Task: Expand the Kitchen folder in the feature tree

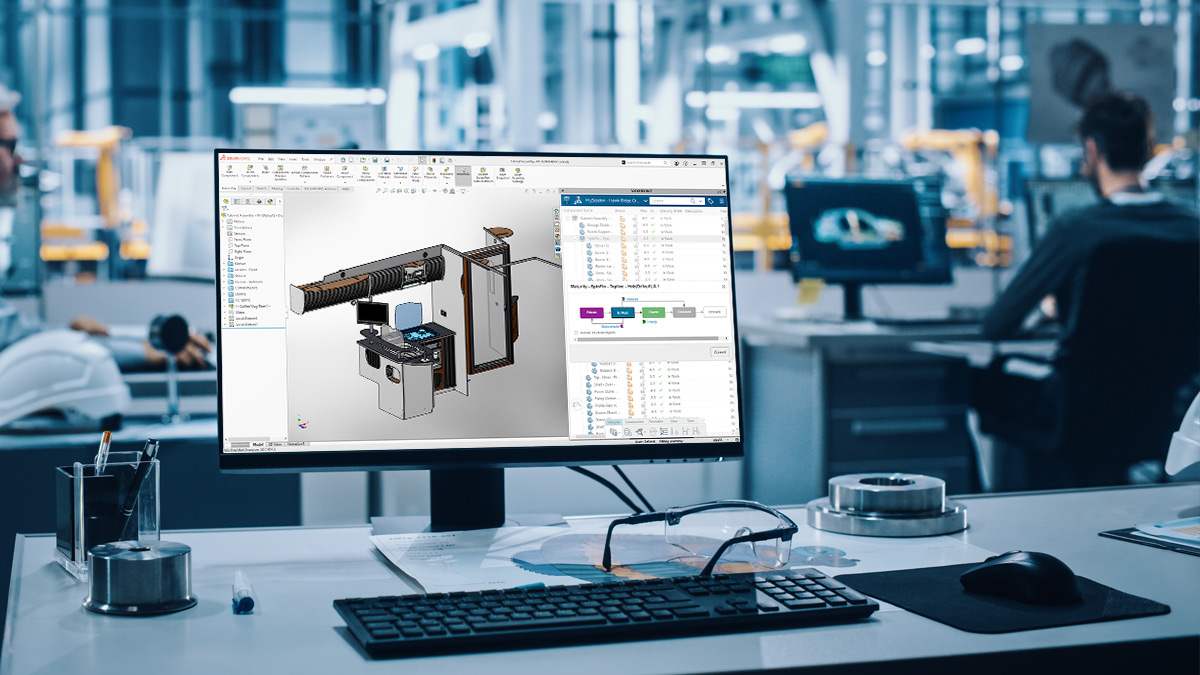Action: (x=224, y=264)
